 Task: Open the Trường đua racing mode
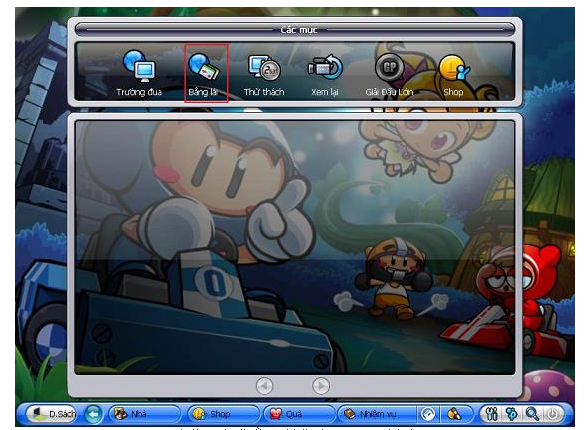pyautogui.click(x=139, y=73)
